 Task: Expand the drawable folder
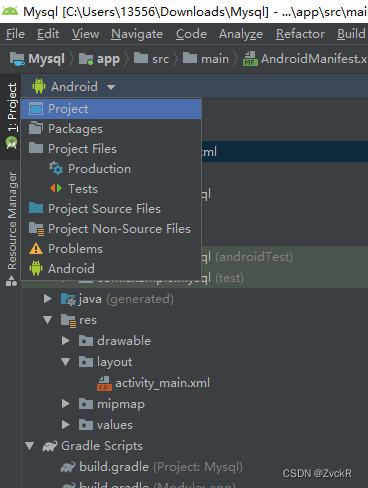(66, 341)
